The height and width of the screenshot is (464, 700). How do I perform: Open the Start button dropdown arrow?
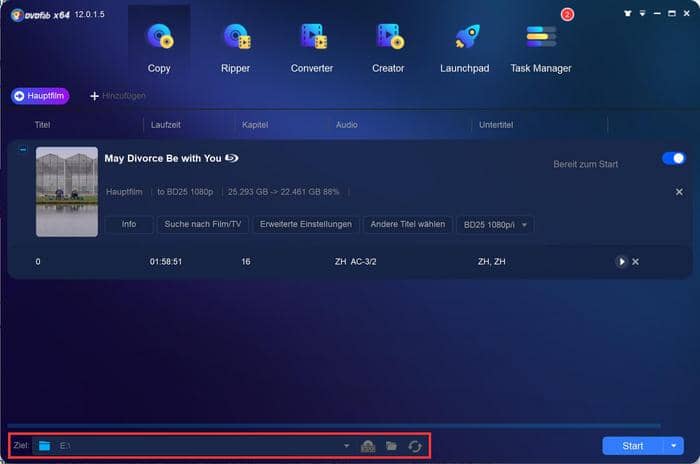point(674,446)
